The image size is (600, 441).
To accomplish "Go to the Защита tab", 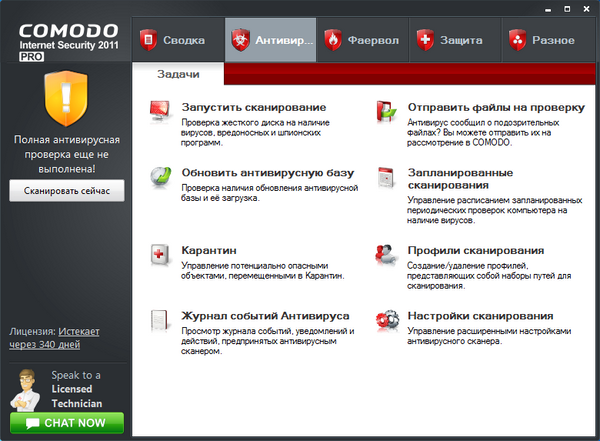I will 455,40.
